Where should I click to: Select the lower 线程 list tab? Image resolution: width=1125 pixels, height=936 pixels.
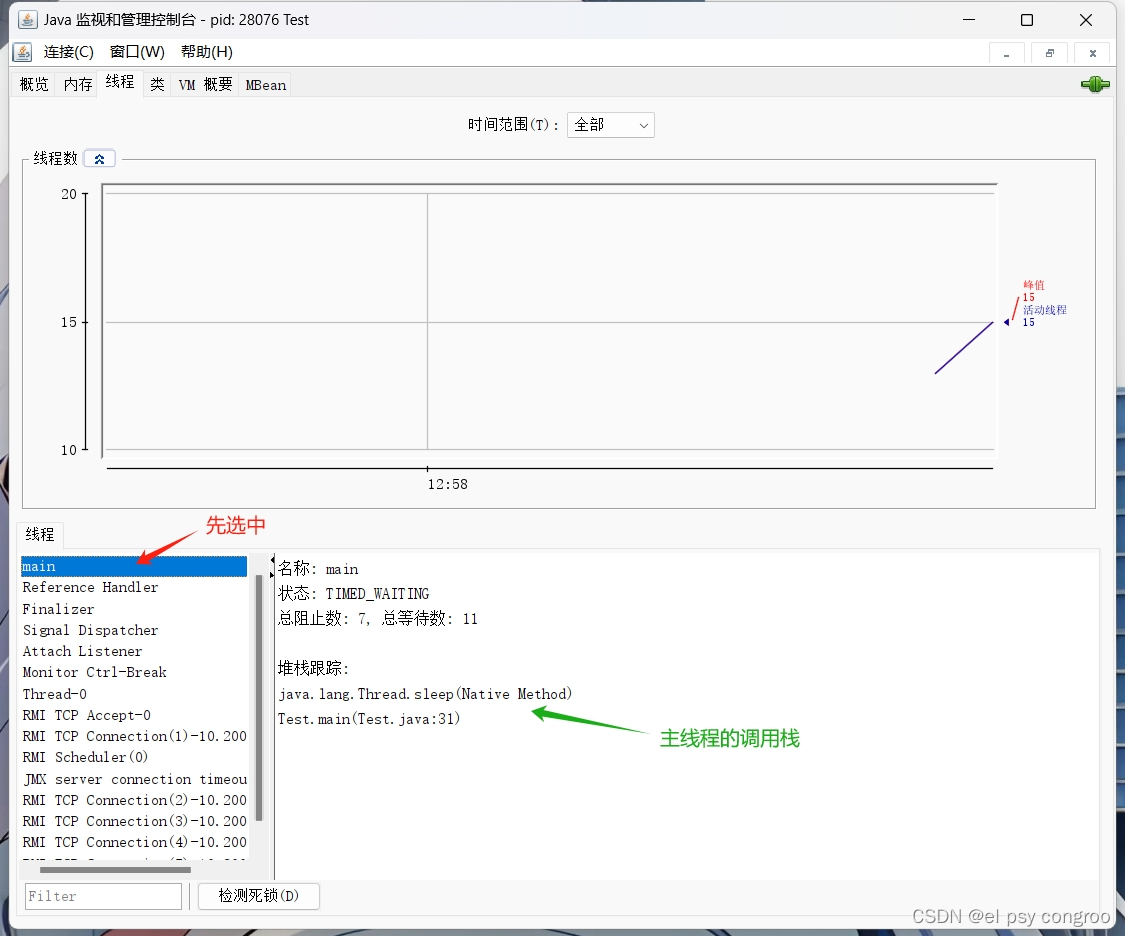(40, 534)
